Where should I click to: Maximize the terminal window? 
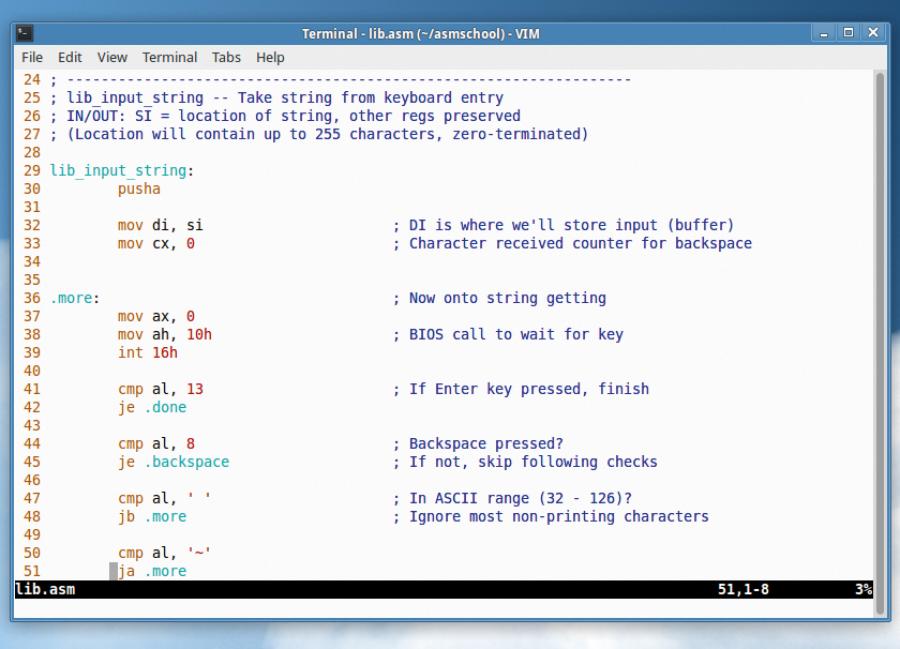[x=848, y=33]
